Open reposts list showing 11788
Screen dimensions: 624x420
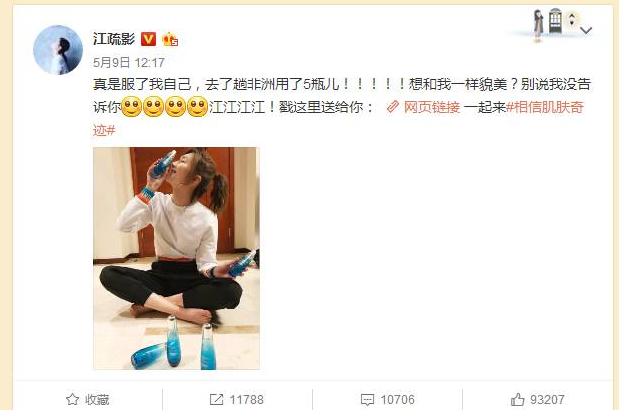pos(246,400)
